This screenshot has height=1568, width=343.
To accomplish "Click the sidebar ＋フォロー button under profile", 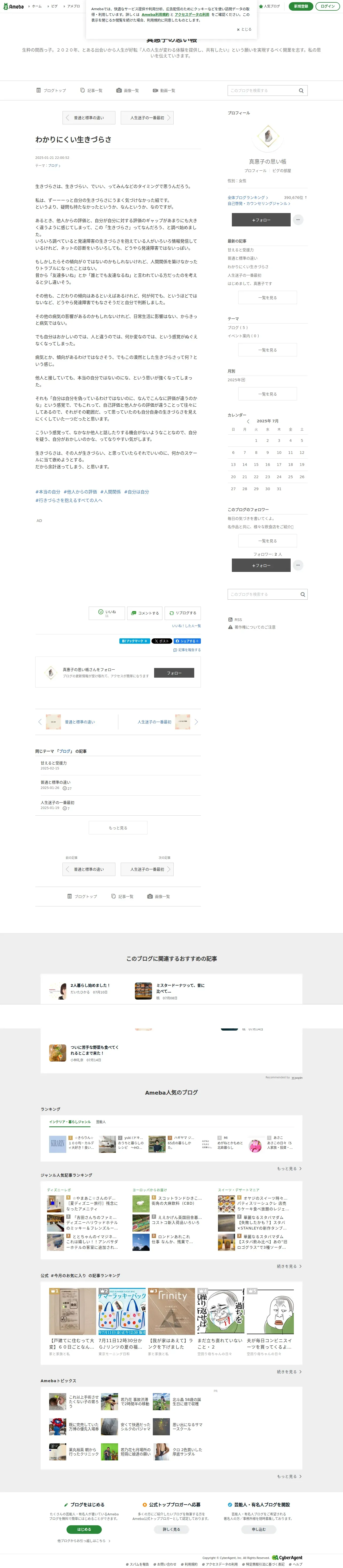I will (261, 220).
